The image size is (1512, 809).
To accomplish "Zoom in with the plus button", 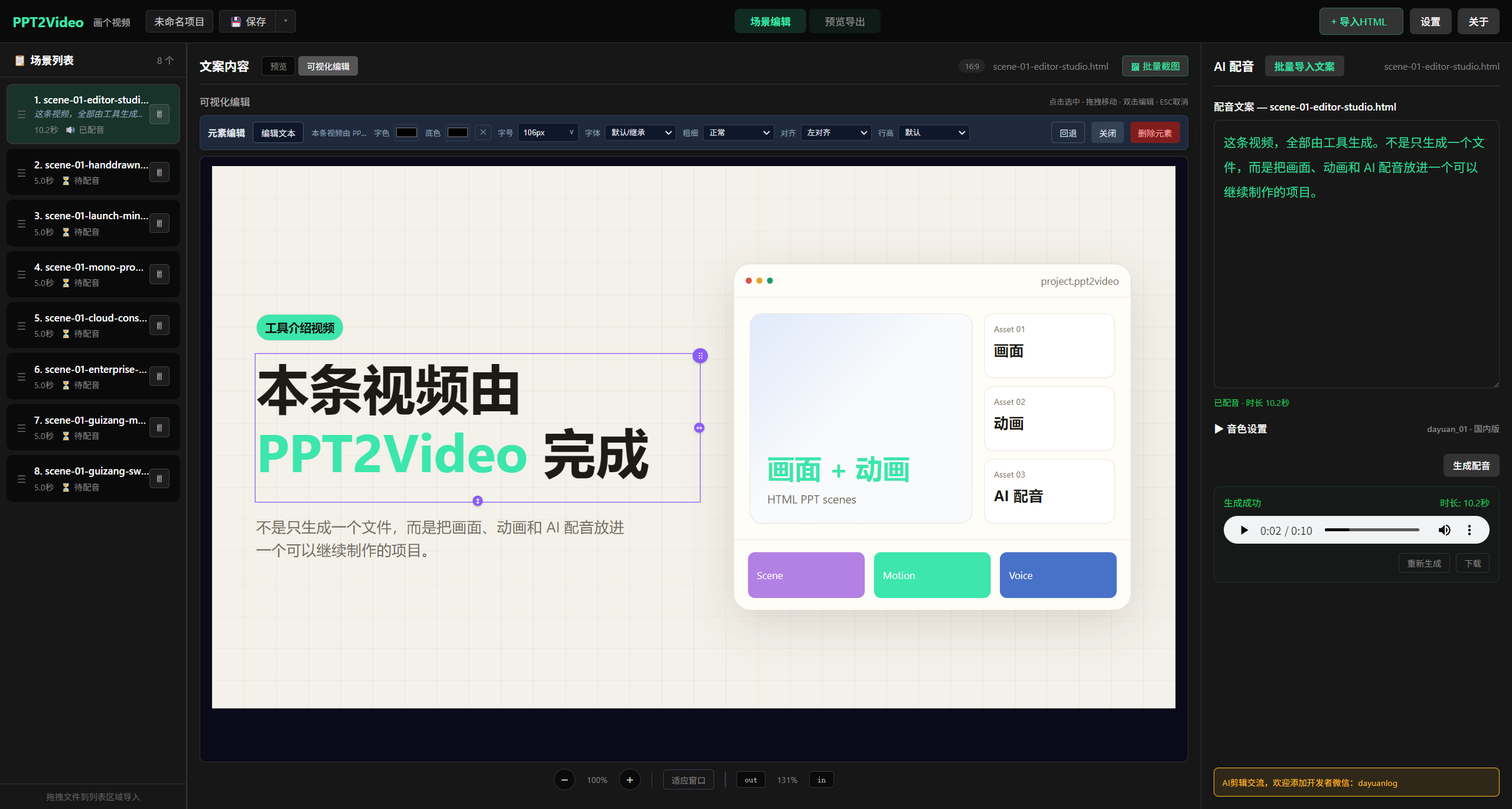I will coord(630,780).
